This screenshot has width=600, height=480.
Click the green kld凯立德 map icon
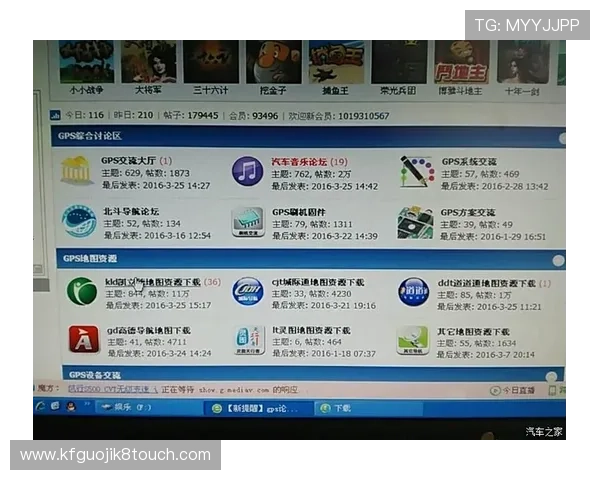pyautogui.click(x=82, y=292)
